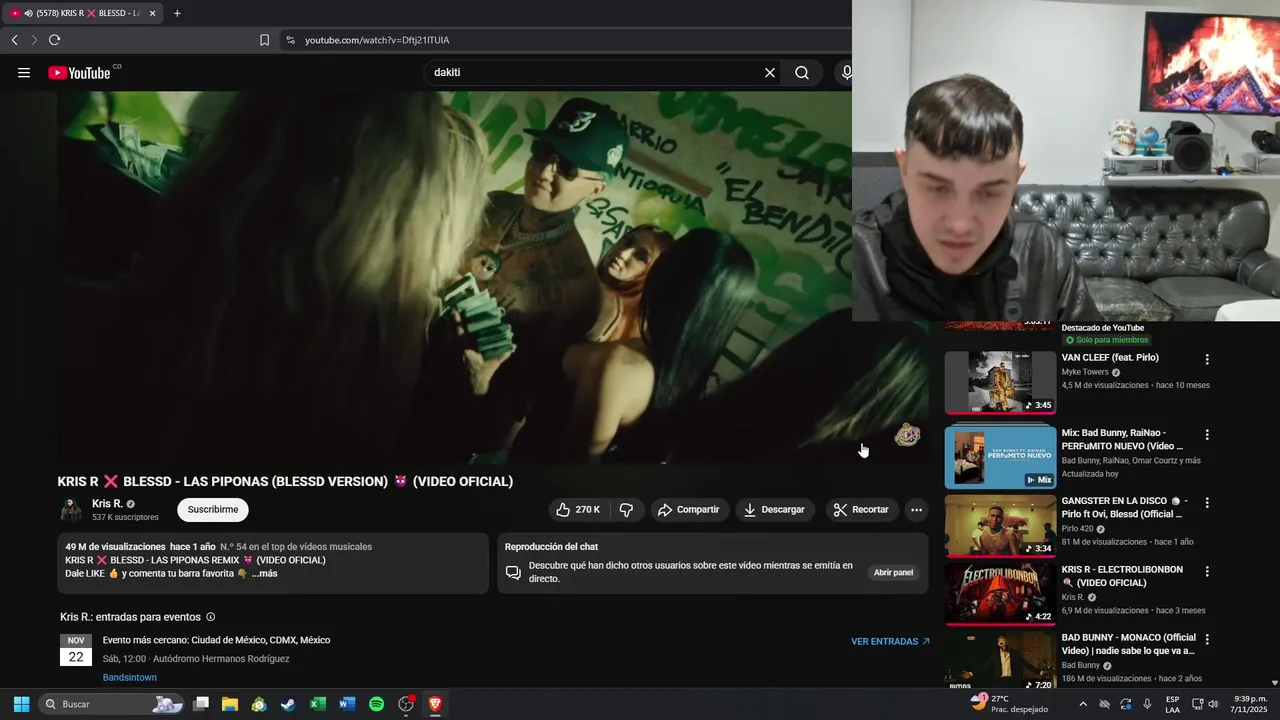The image size is (1280, 720).
Task: Open the ELECTROLIBONBON video thumbnail
Action: click(1000, 593)
